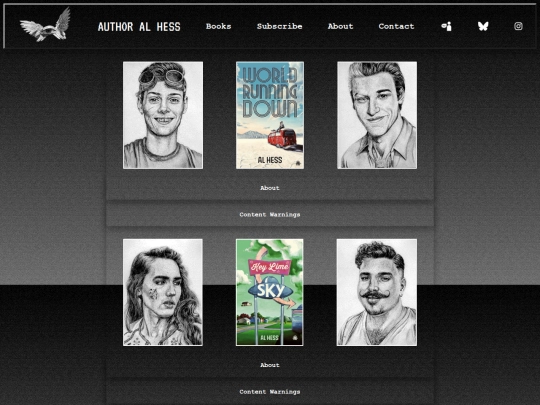Click the winged bird site logo
Image resolution: width=540 pixels, height=405 pixels.
(x=45, y=25)
